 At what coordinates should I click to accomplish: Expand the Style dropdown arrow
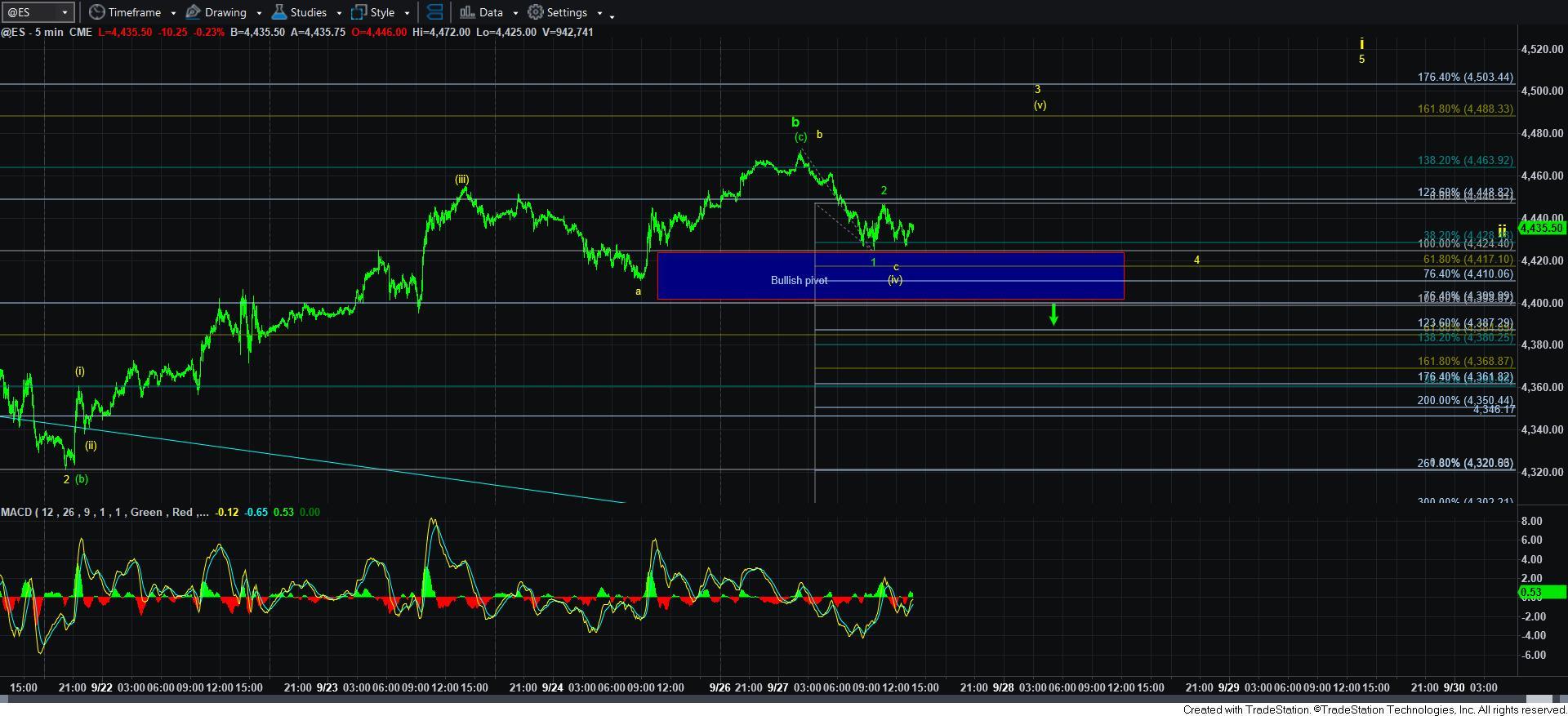407,13
